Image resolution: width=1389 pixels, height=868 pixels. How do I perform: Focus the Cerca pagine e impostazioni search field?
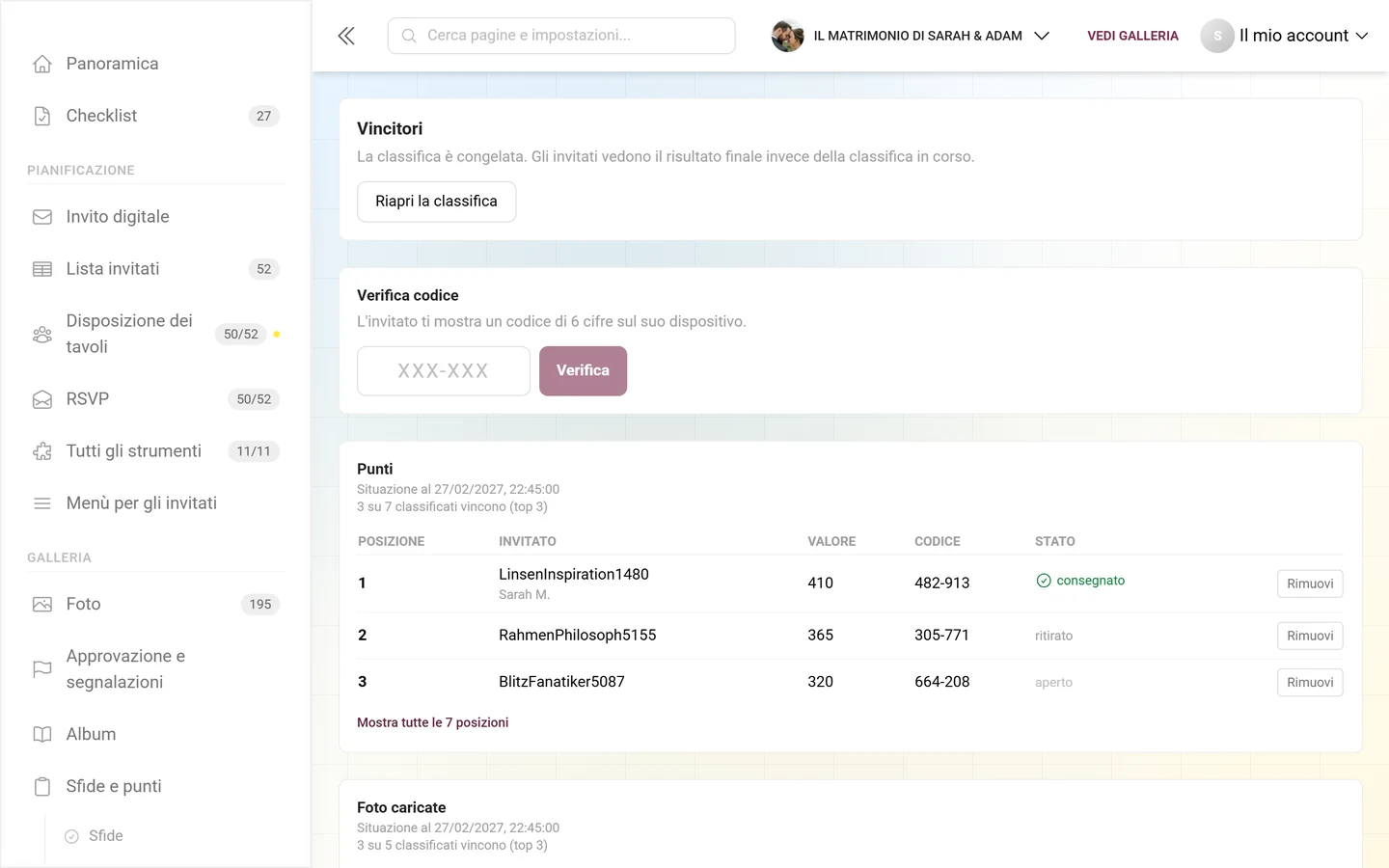tap(561, 36)
